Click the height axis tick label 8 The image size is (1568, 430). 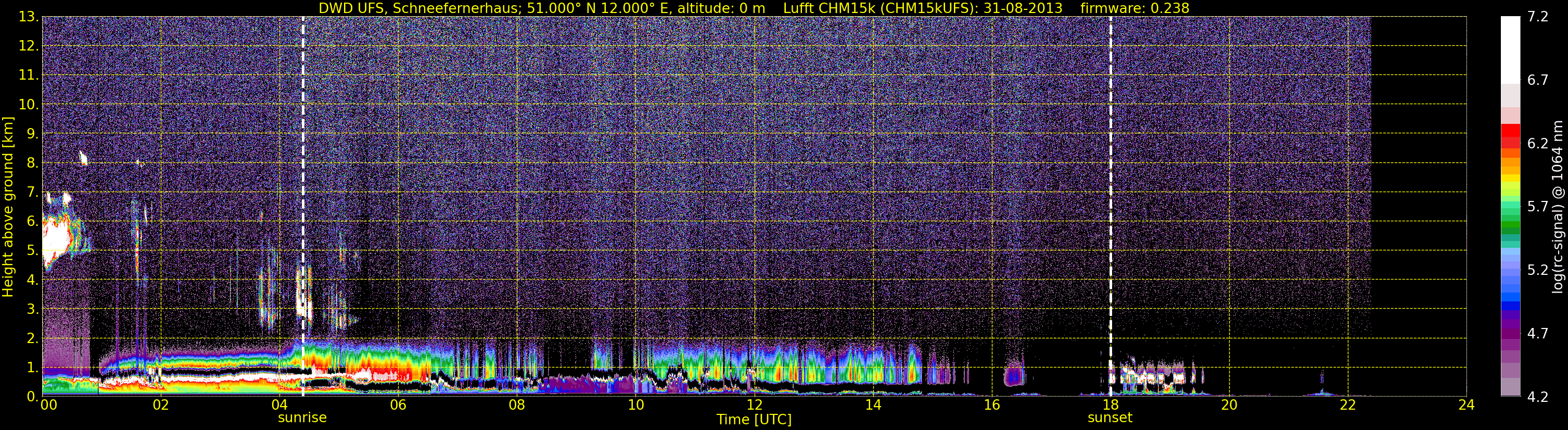pos(32,163)
